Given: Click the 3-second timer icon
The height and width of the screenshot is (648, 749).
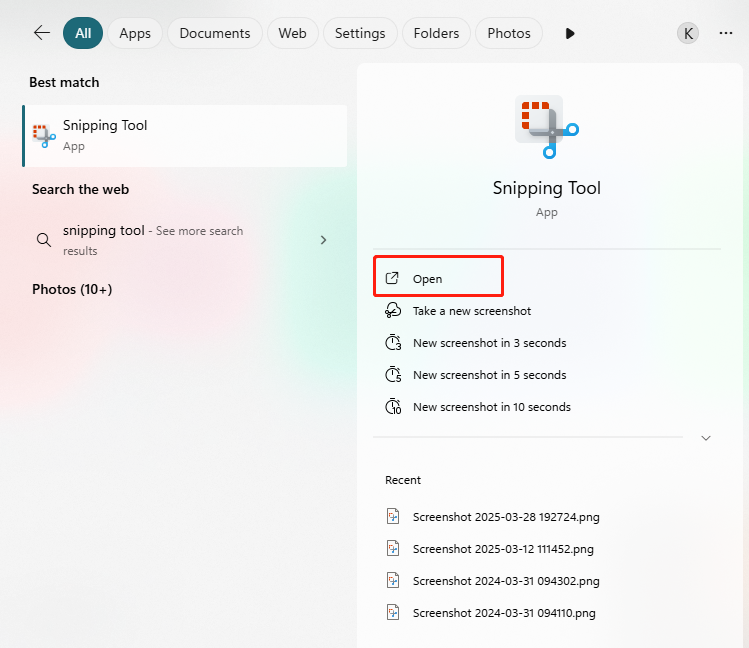Looking at the screenshot, I should coord(393,342).
